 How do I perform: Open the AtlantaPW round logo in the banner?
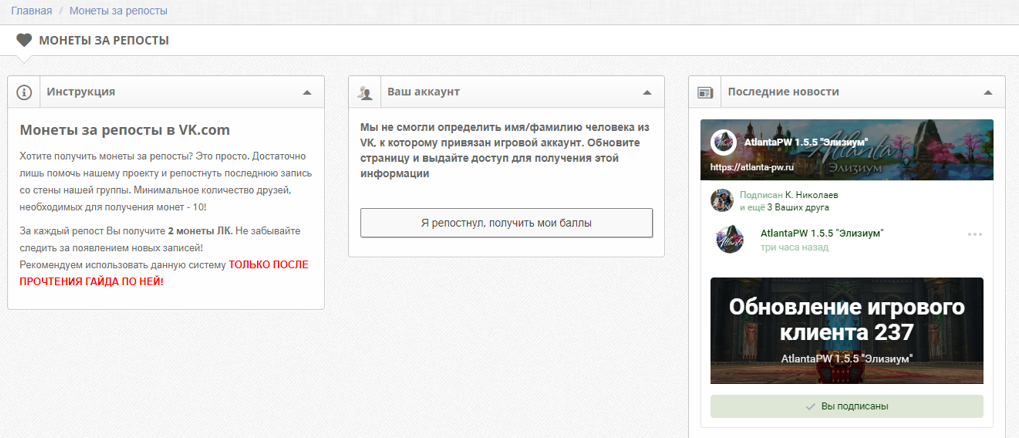tap(723, 142)
